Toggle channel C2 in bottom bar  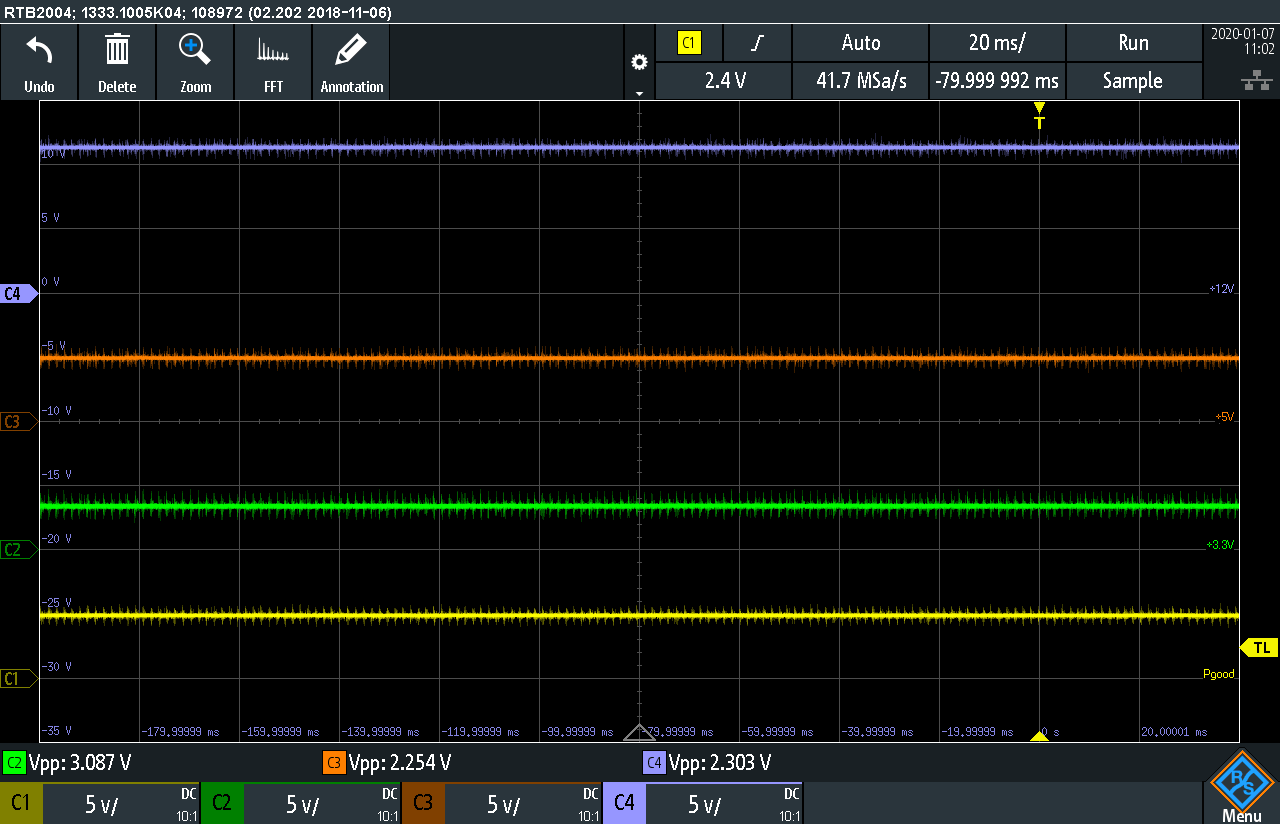222,803
